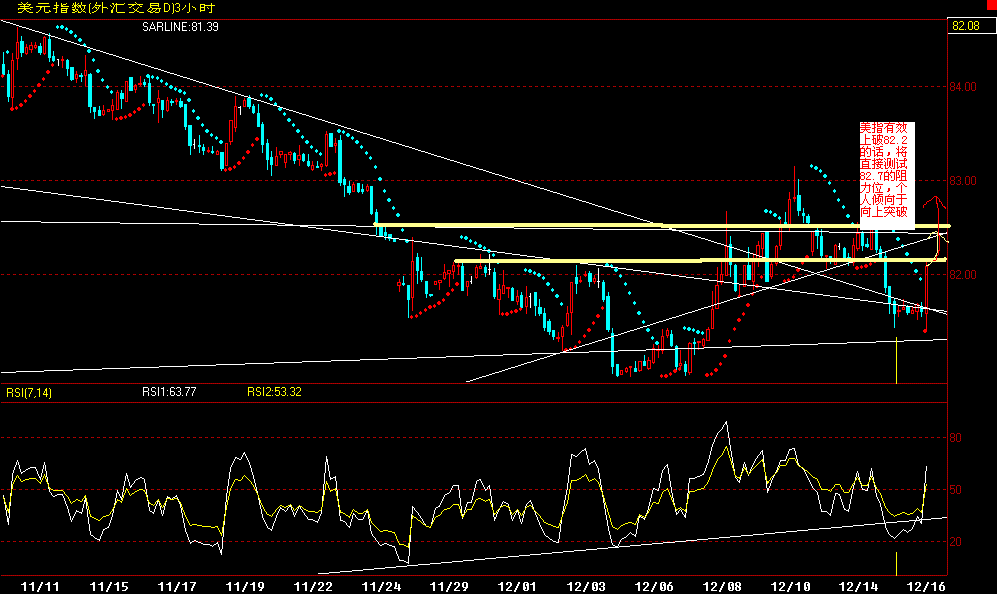
Task: Click the 83.00 price axis label
Action: 963,181
